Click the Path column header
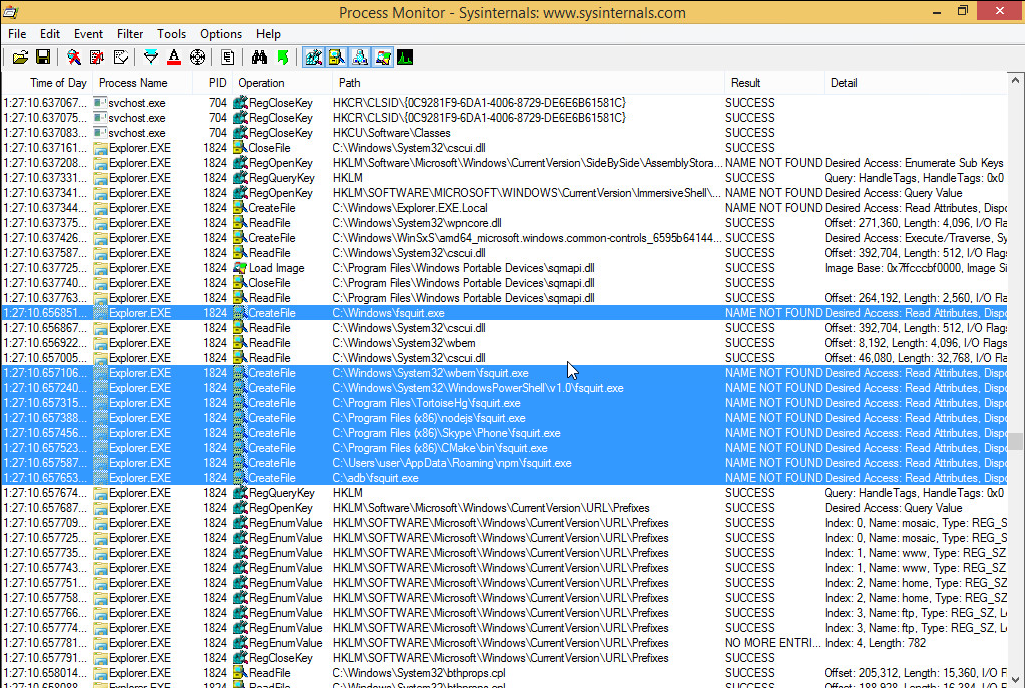Screen dimensions: 1025x688 pyautogui.click(x=528, y=83)
